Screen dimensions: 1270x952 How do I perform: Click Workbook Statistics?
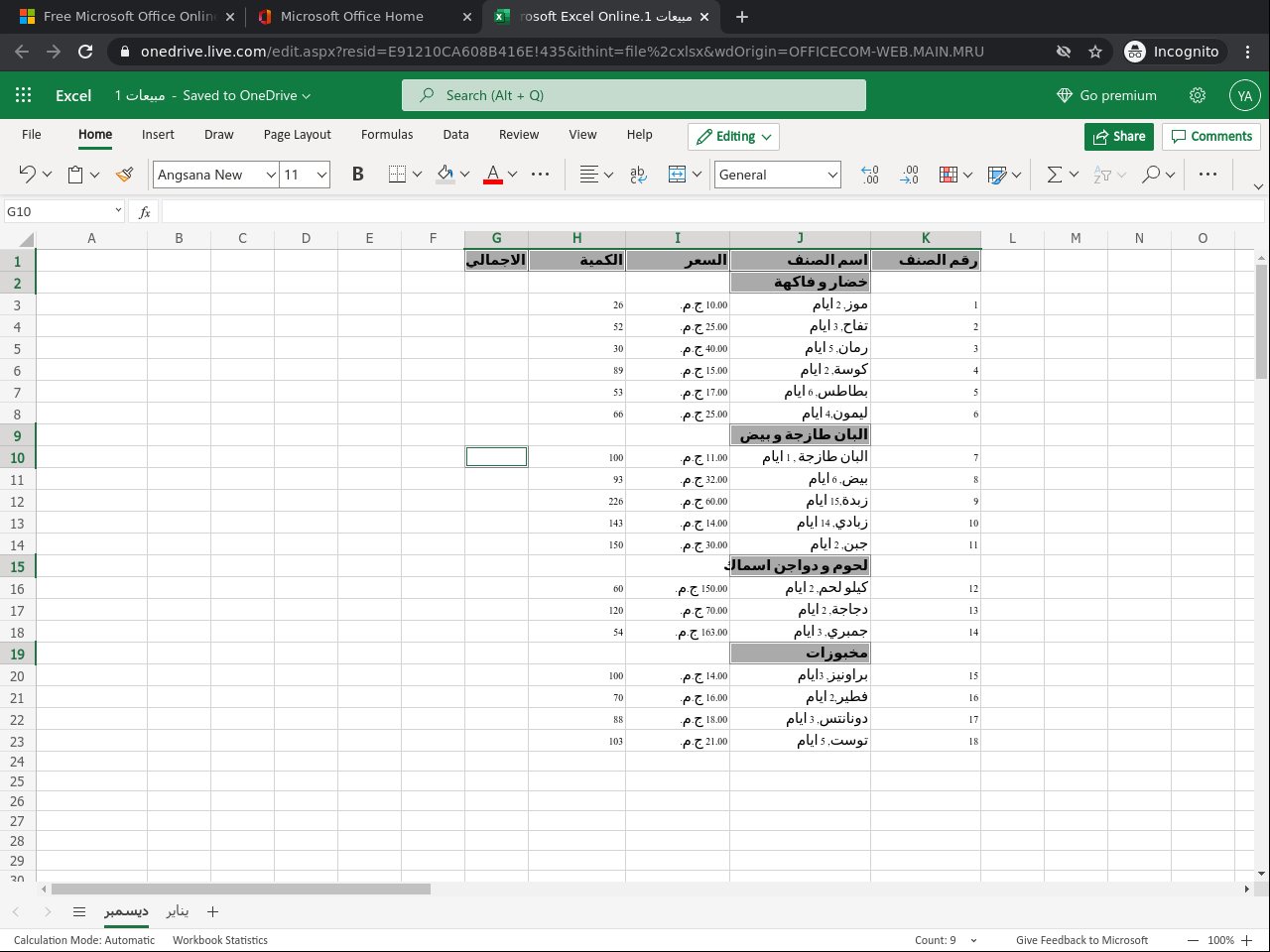[220, 940]
